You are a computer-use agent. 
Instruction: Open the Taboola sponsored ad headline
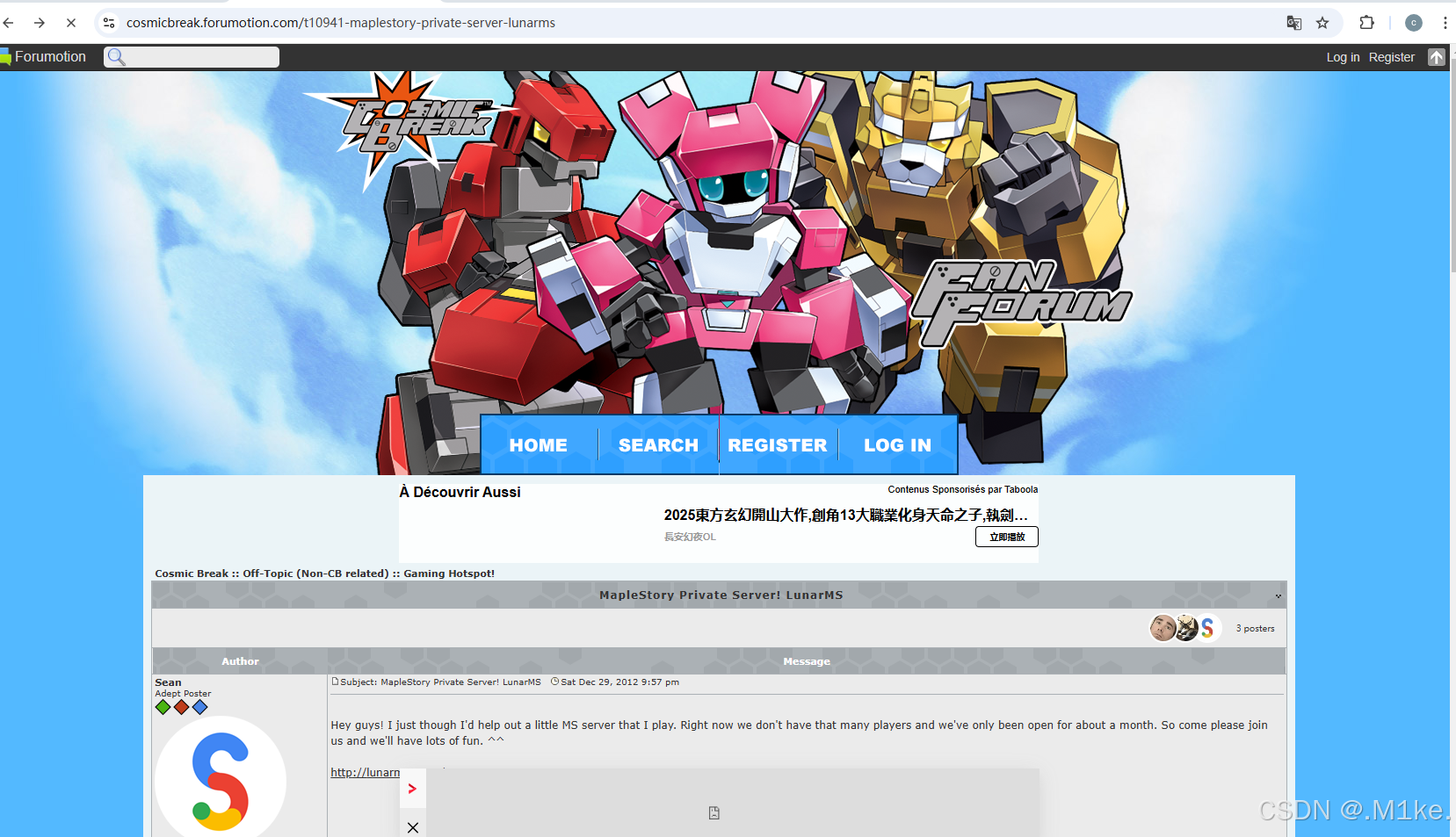845,515
